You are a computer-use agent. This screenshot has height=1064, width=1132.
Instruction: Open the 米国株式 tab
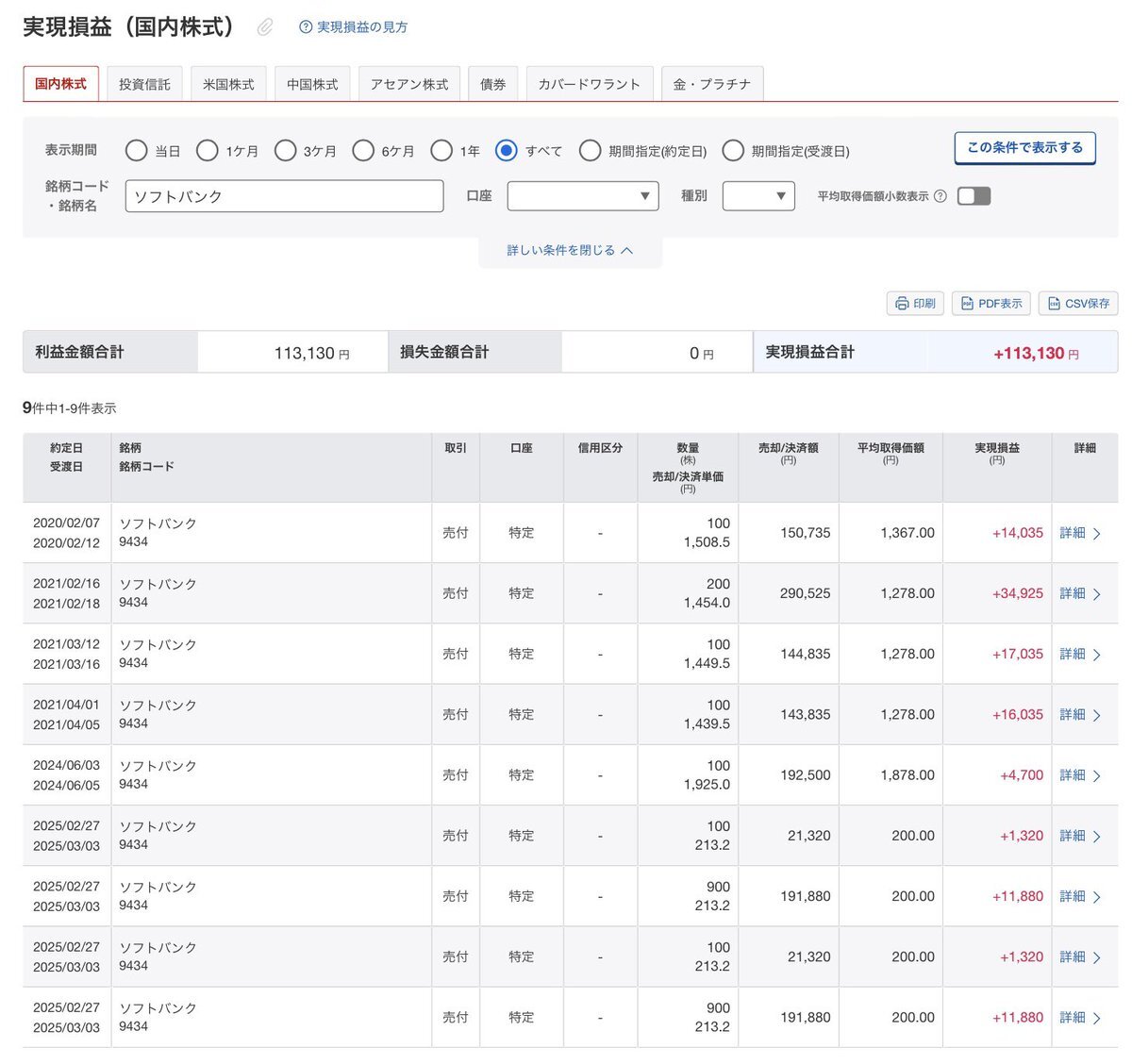(228, 84)
